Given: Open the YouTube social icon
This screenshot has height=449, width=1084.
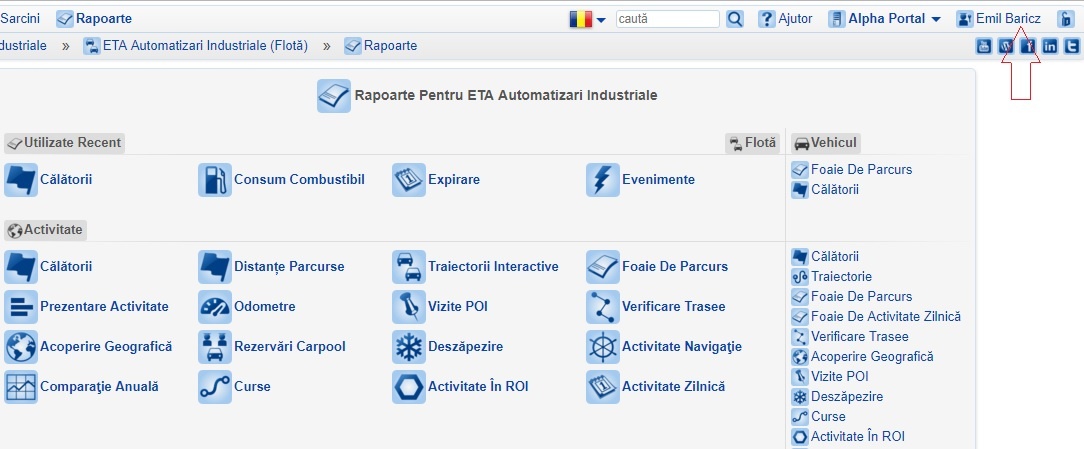Looking at the screenshot, I should tap(983, 46).
